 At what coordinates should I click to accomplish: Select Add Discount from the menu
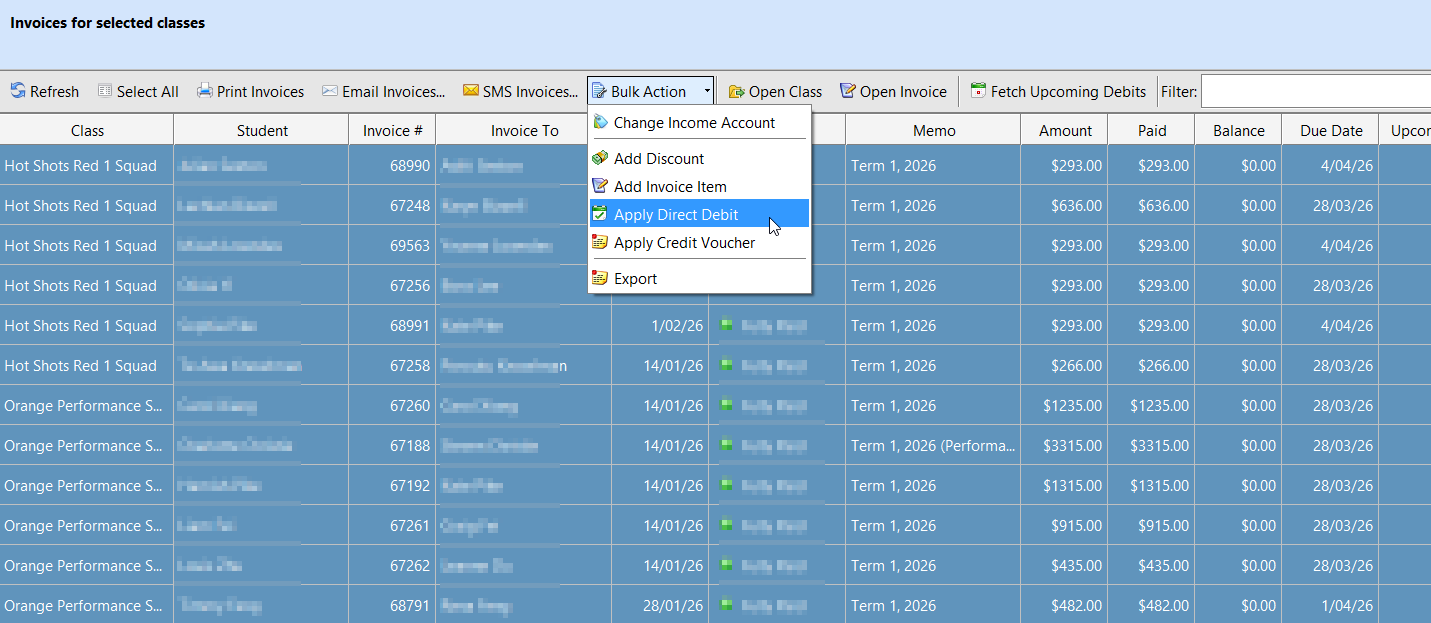click(x=658, y=159)
